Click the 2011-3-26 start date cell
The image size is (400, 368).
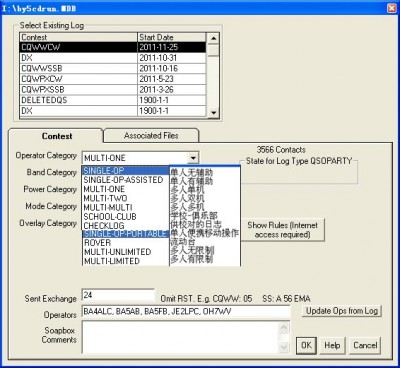(172, 90)
